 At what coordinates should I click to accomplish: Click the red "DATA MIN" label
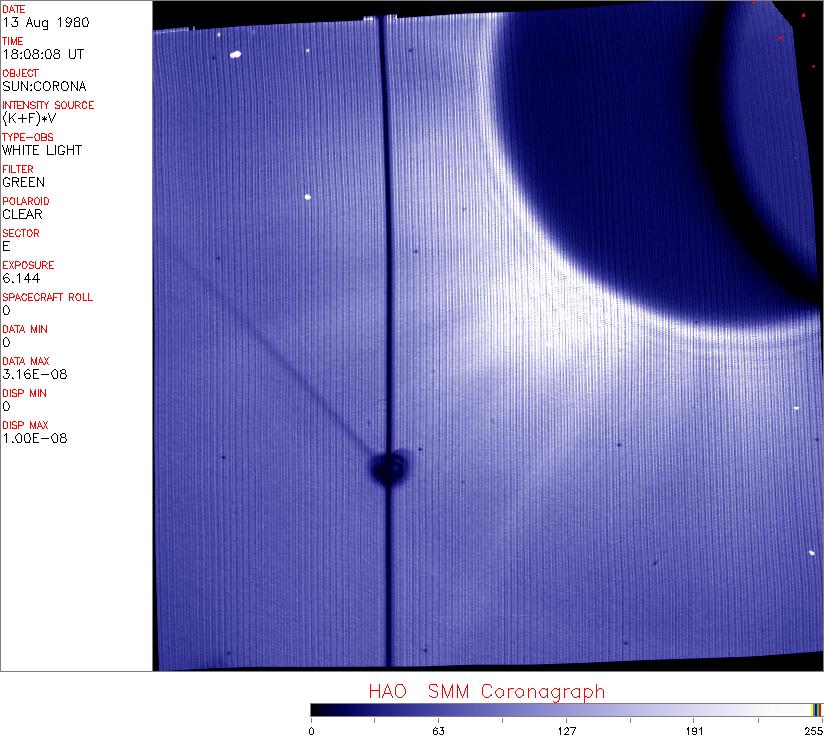(x=25, y=329)
